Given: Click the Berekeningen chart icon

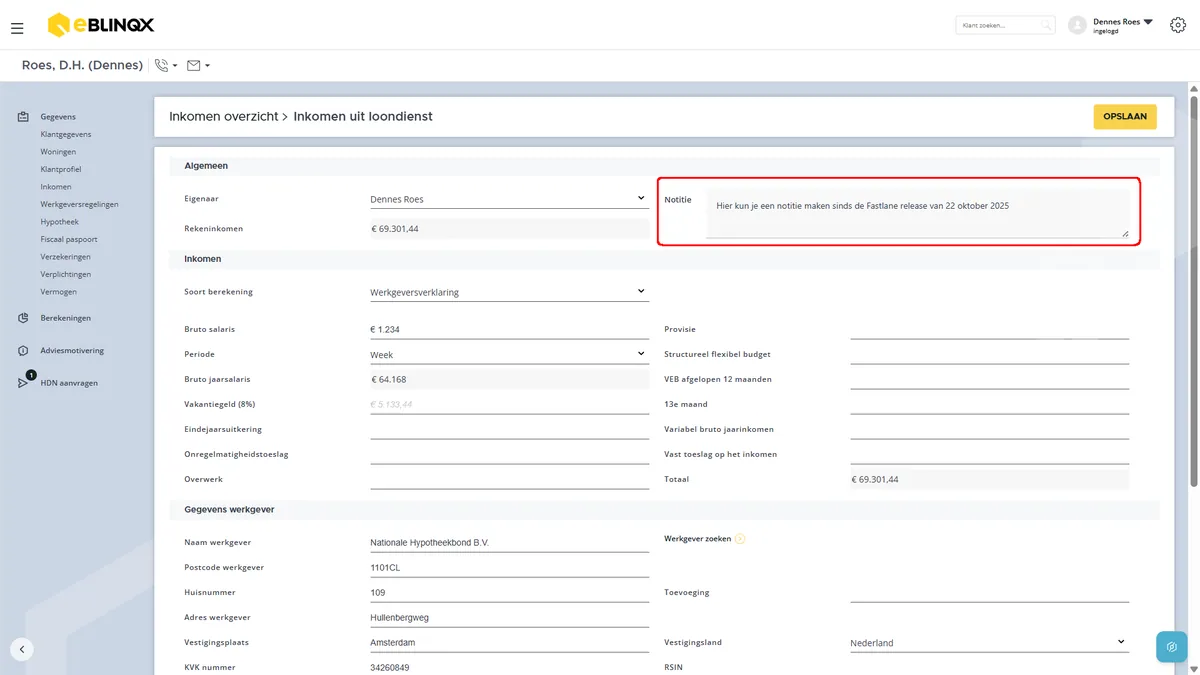Looking at the screenshot, I should 23,318.
